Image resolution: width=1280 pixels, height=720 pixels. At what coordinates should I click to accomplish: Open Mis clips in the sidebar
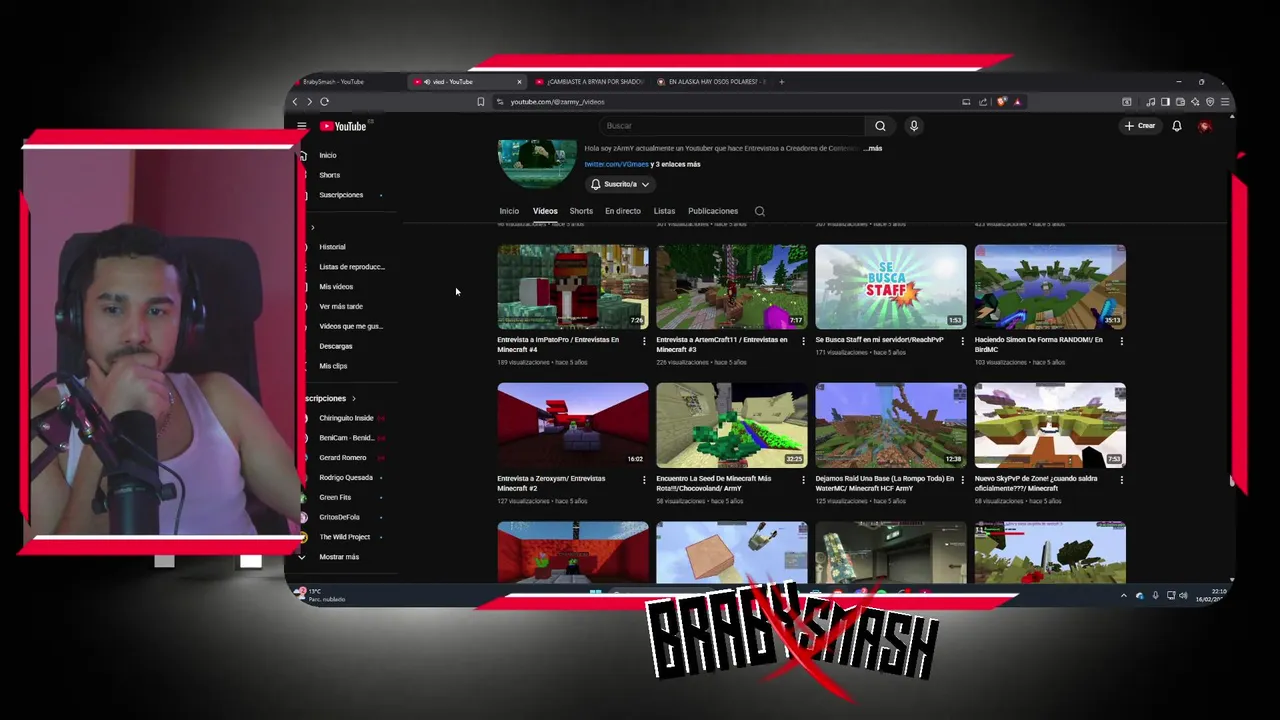point(333,366)
